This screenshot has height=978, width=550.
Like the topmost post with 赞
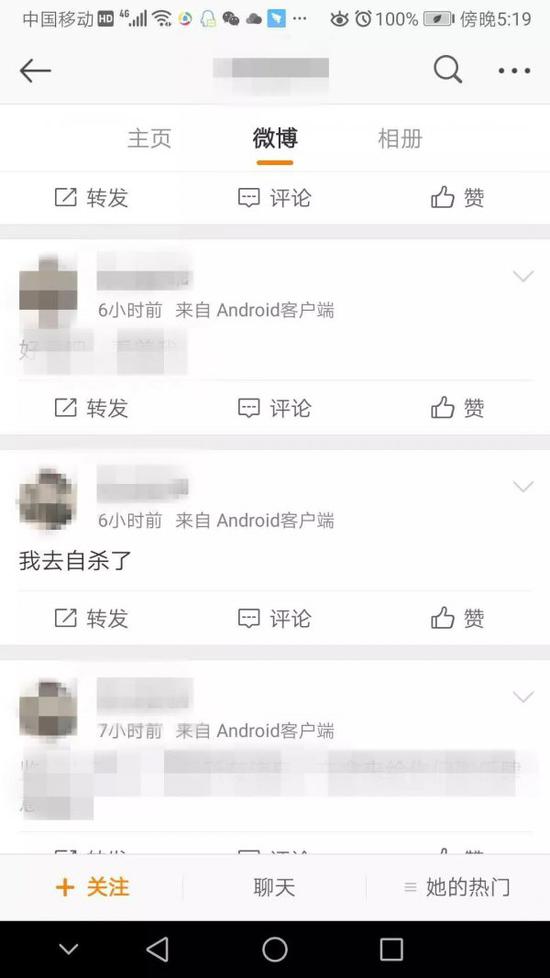tap(457, 198)
